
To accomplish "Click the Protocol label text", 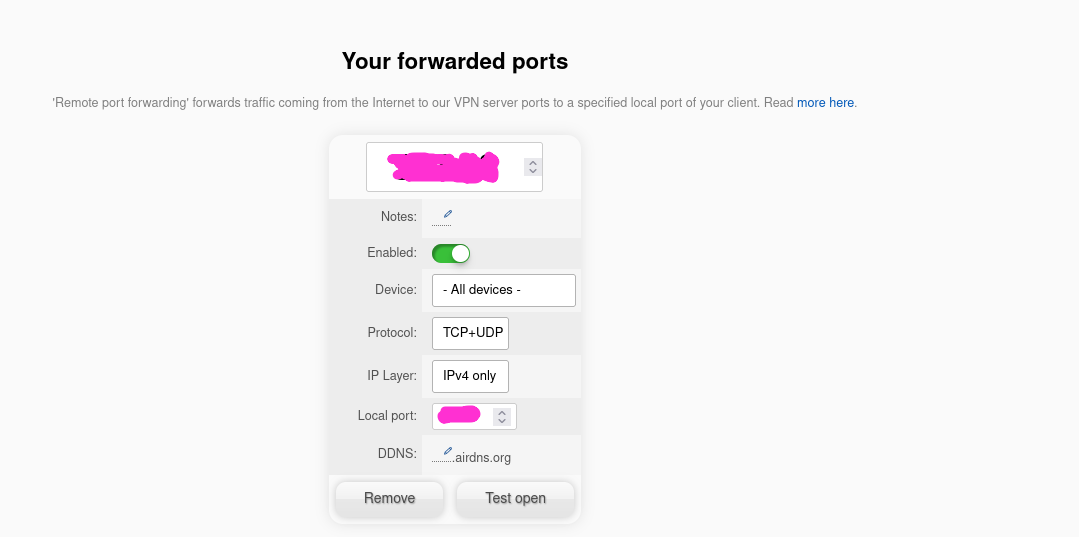I will [x=391, y=332].
